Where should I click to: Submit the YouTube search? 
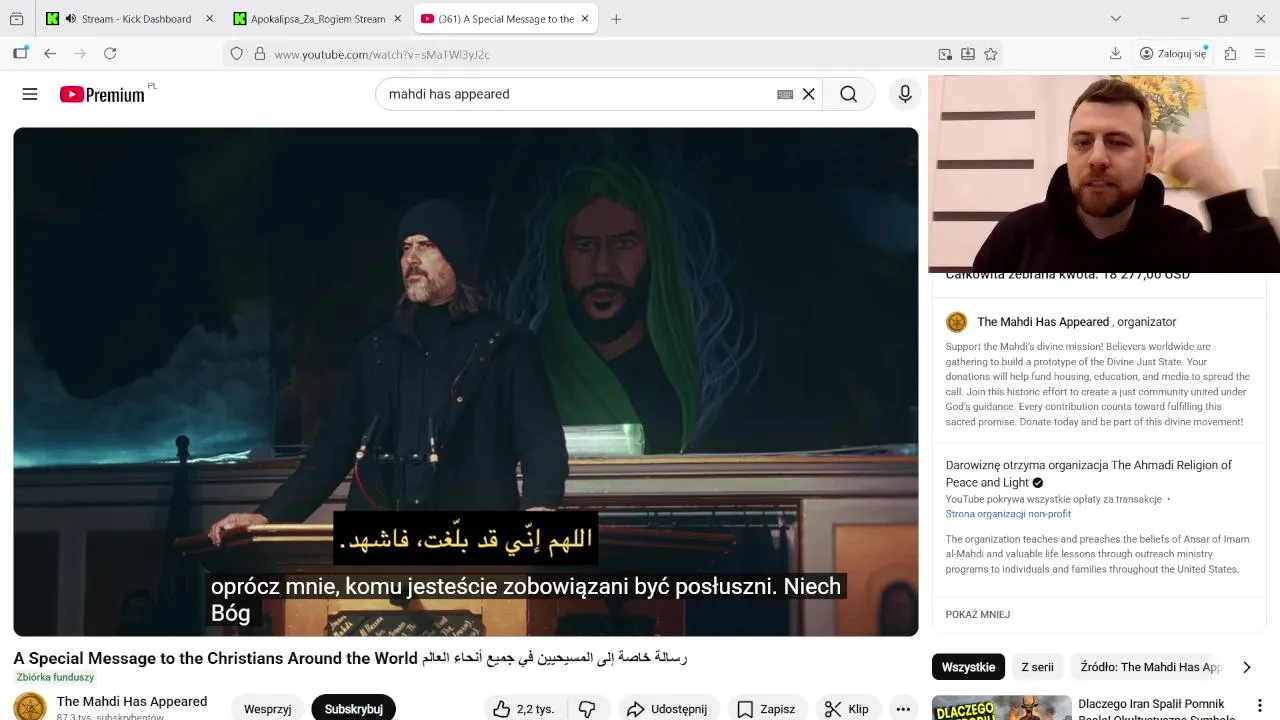pyautogui.click(x=849, y=94)
